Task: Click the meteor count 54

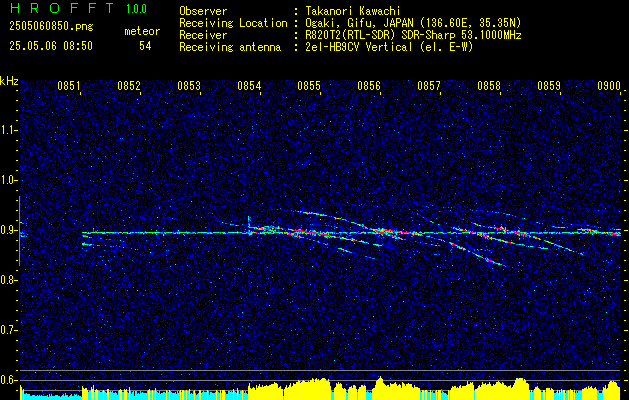Action: pyautogui.click(x=145, y=46)
